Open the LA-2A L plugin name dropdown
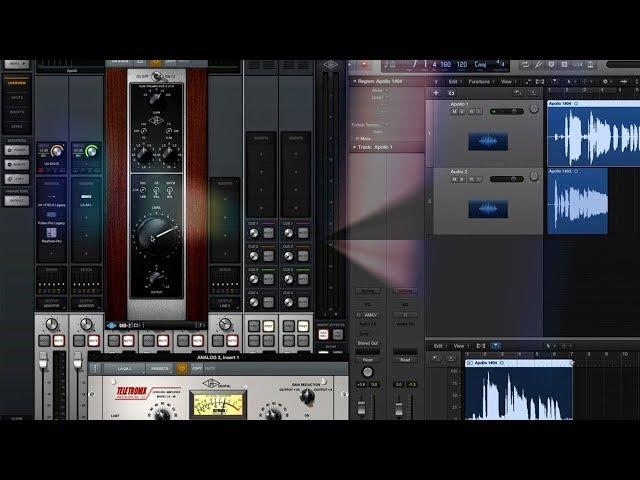Viewport: 640px width, 480px height. tap(124, 369)
